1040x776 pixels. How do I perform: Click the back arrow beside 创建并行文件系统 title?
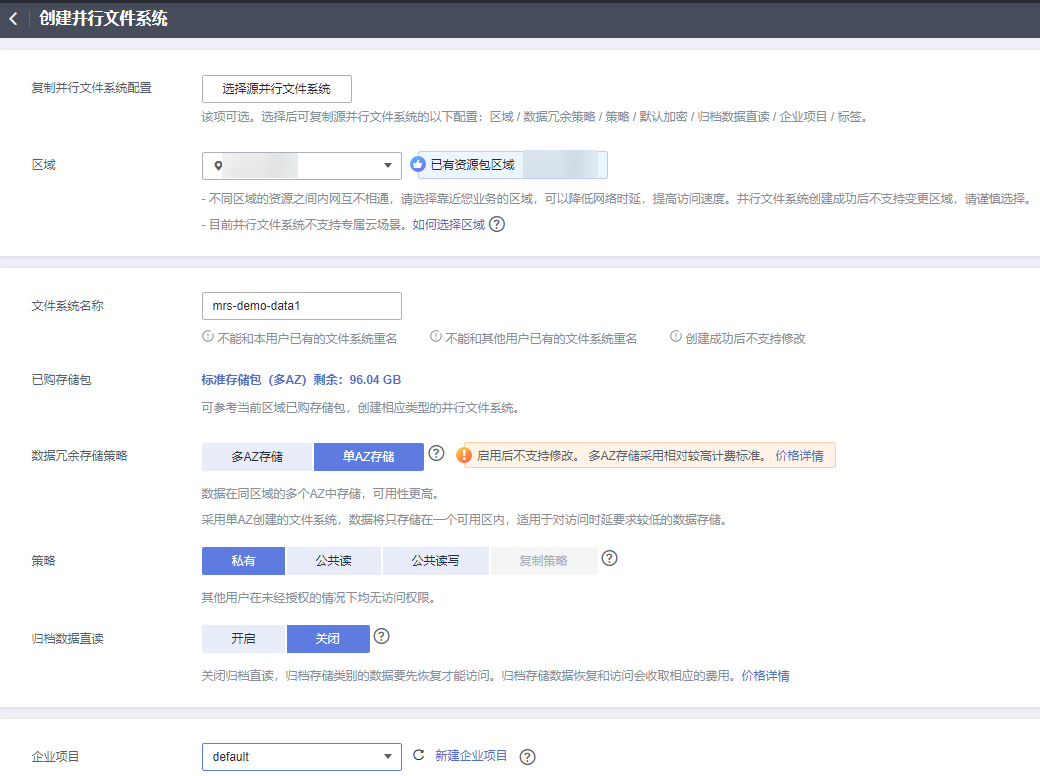click(x=15, y=17)
